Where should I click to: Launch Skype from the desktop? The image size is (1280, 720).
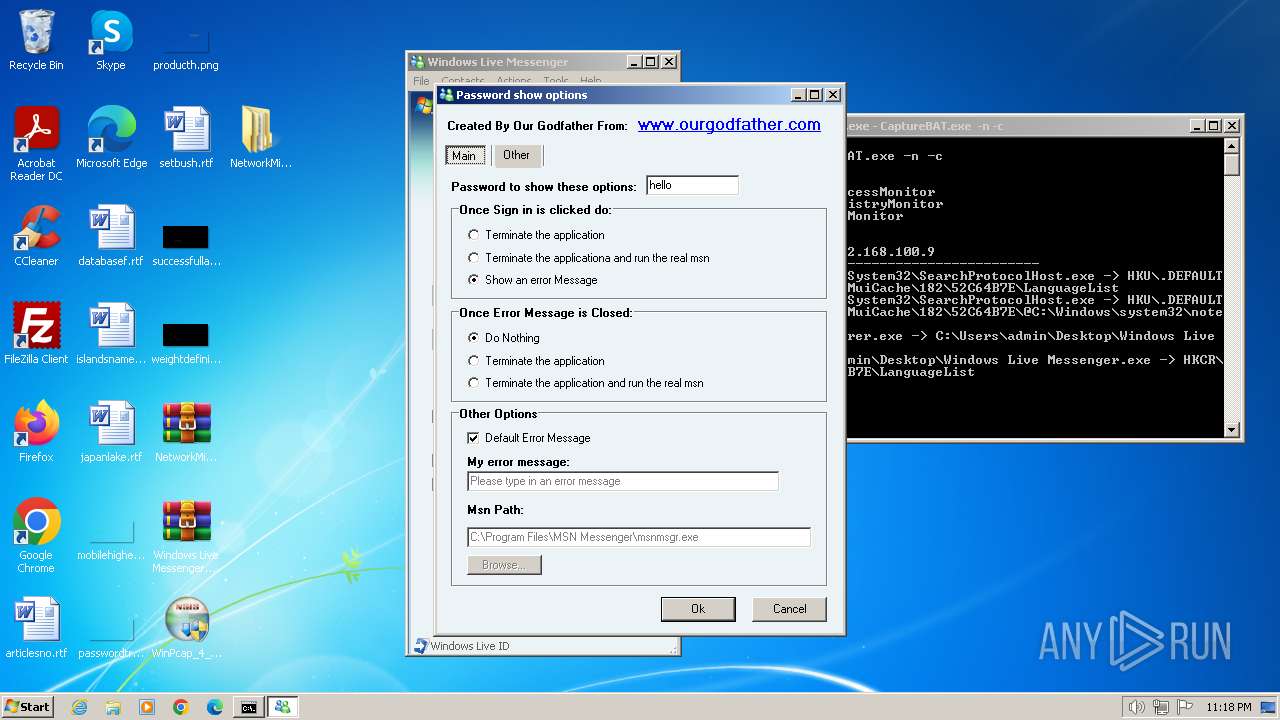coord(111,40)
